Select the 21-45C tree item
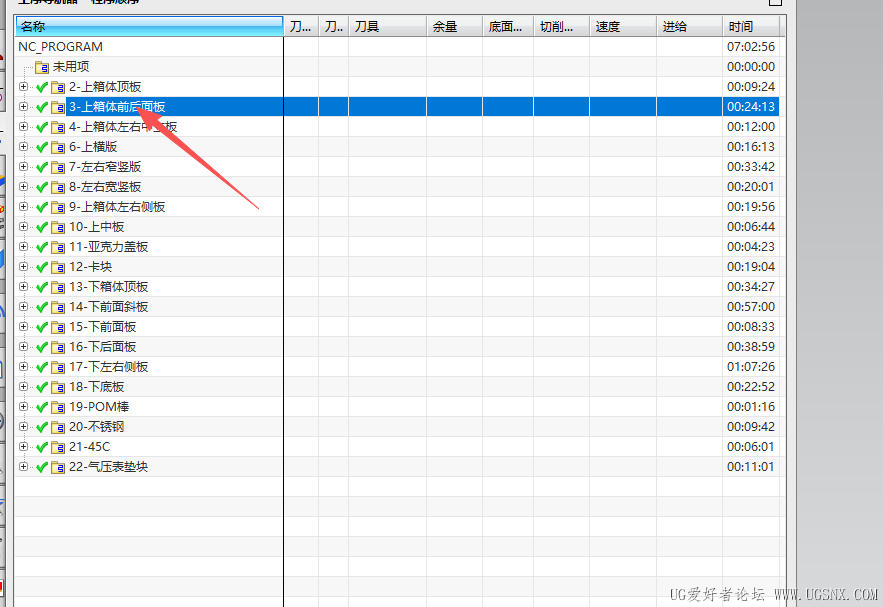The image size is (883, 607). click(x=90, y=447)
